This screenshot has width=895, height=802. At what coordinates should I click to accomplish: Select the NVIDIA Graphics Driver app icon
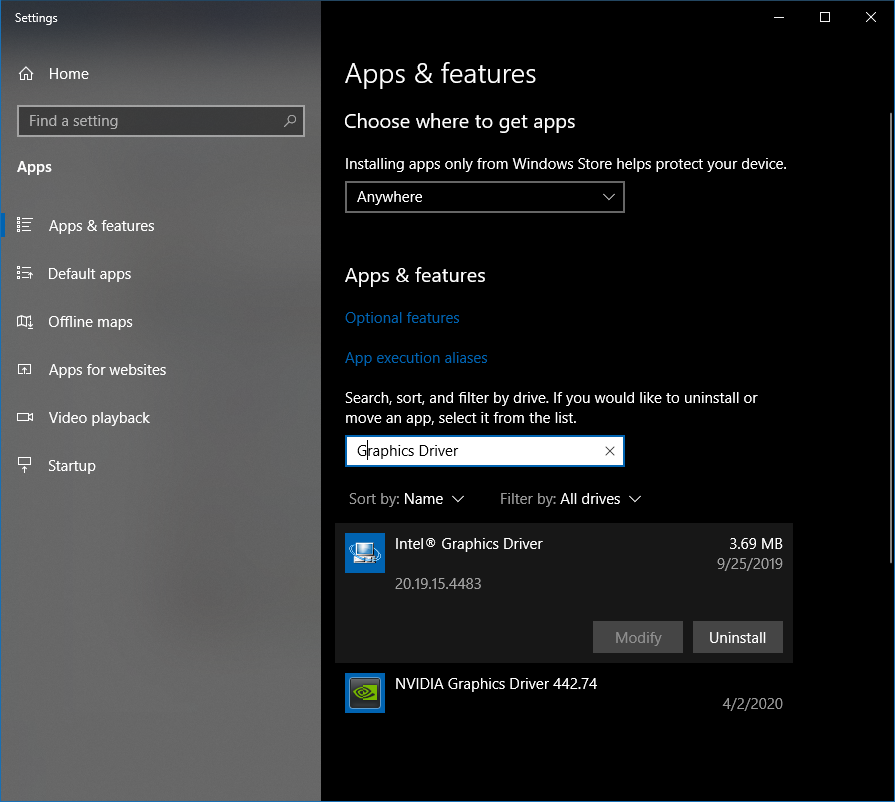coord(364,692)
